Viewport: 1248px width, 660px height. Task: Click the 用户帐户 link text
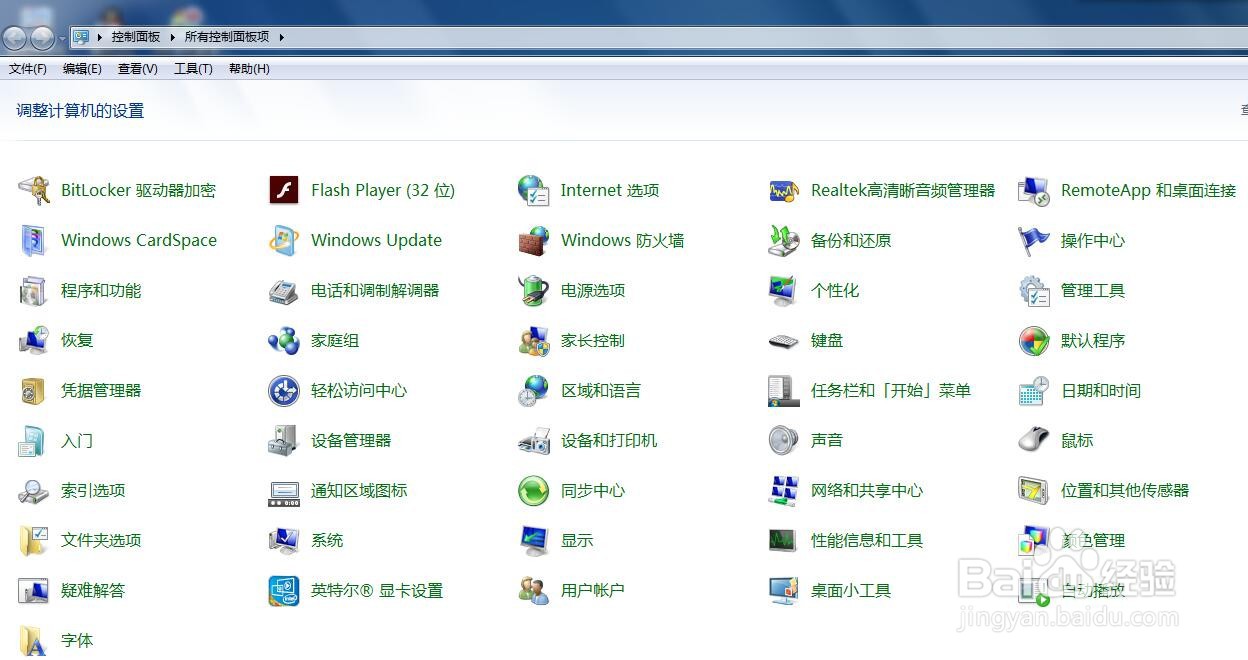click(x=593, y=590)
